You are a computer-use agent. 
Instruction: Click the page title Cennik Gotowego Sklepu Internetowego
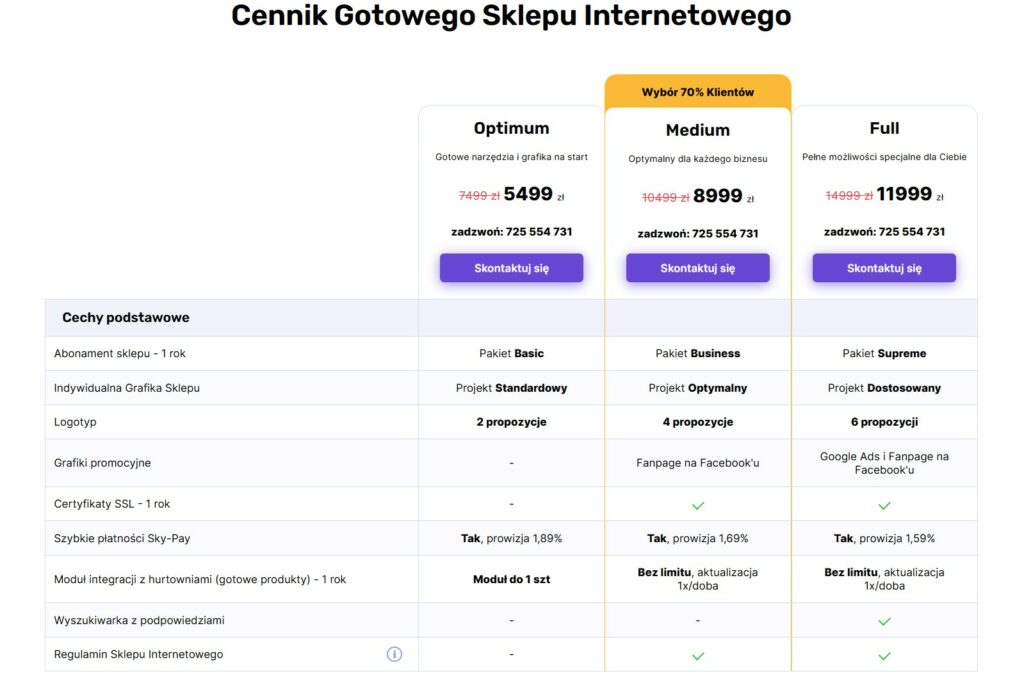click(511, 16)
